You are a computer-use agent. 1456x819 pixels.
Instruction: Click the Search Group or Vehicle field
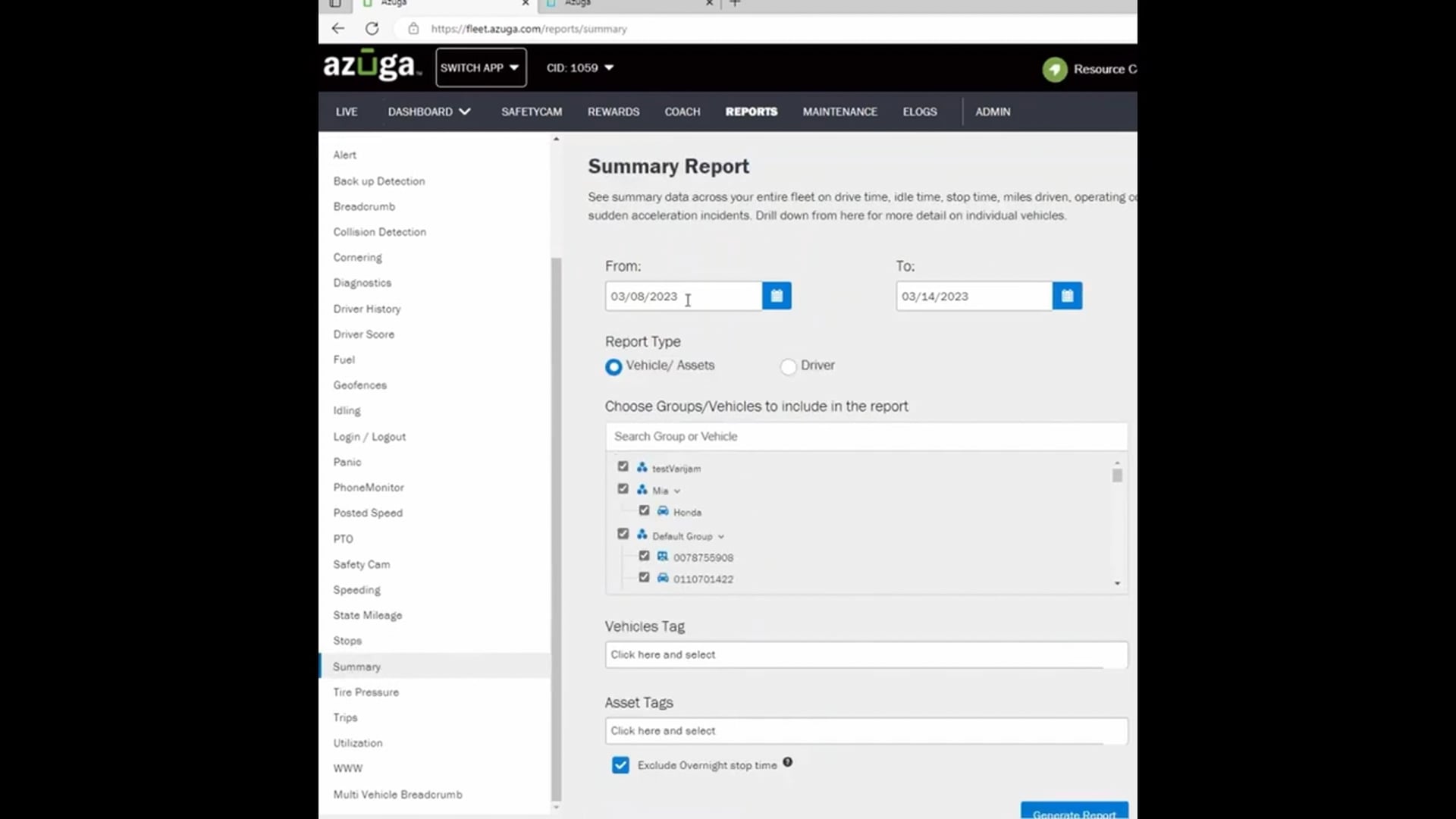click(x=865, y=436)
